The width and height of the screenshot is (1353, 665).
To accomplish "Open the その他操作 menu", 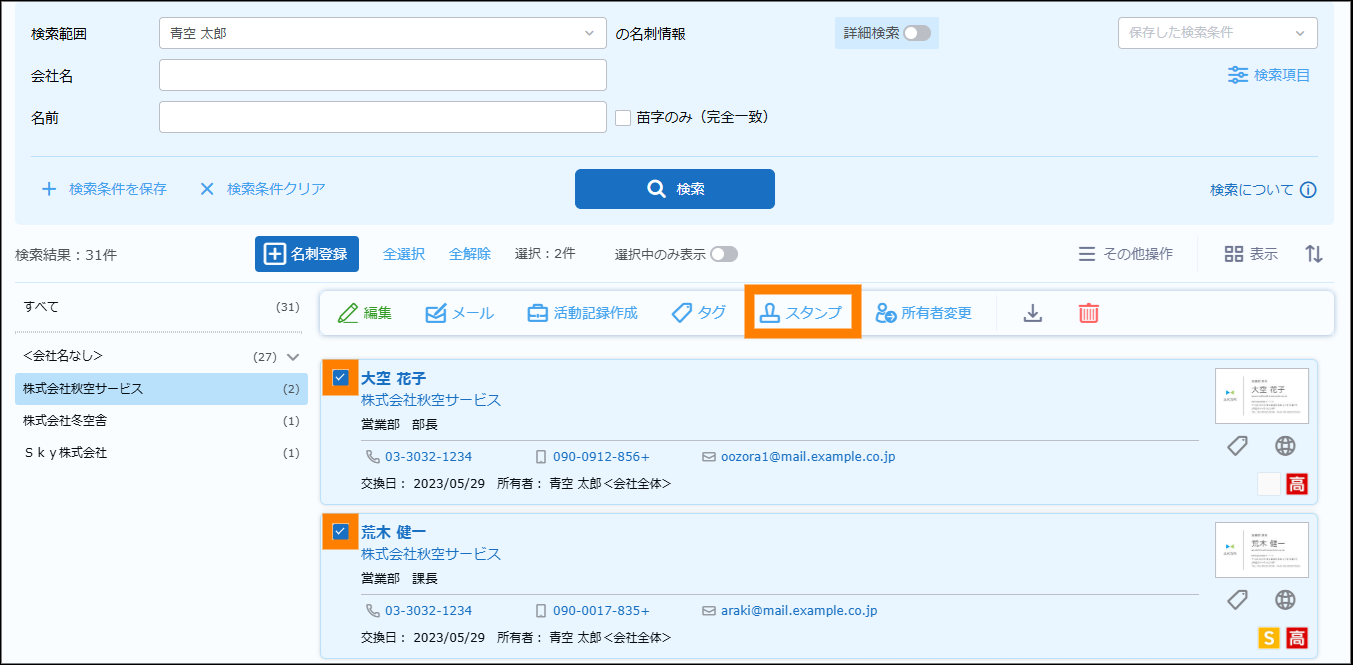I will (1125, 254).
